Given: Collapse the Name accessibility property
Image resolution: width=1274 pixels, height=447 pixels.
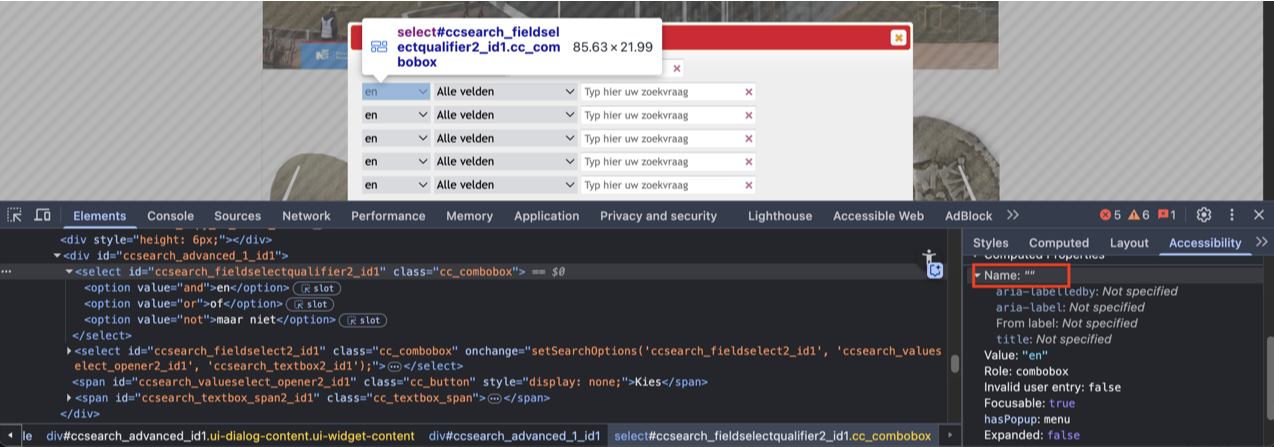Looking at the screenshot, I should click(978, 275).
